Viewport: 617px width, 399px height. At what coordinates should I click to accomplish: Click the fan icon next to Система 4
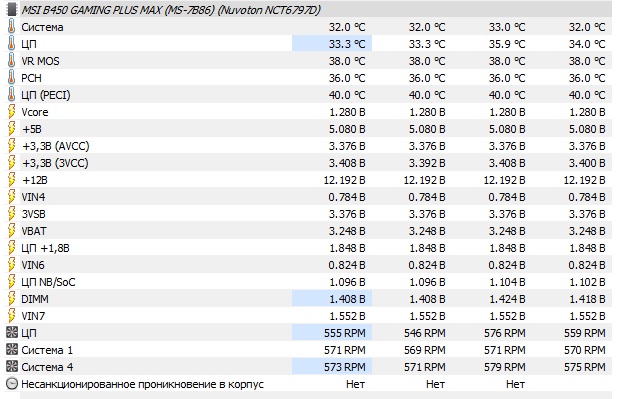pyautogui.click(x=12, y=367)
